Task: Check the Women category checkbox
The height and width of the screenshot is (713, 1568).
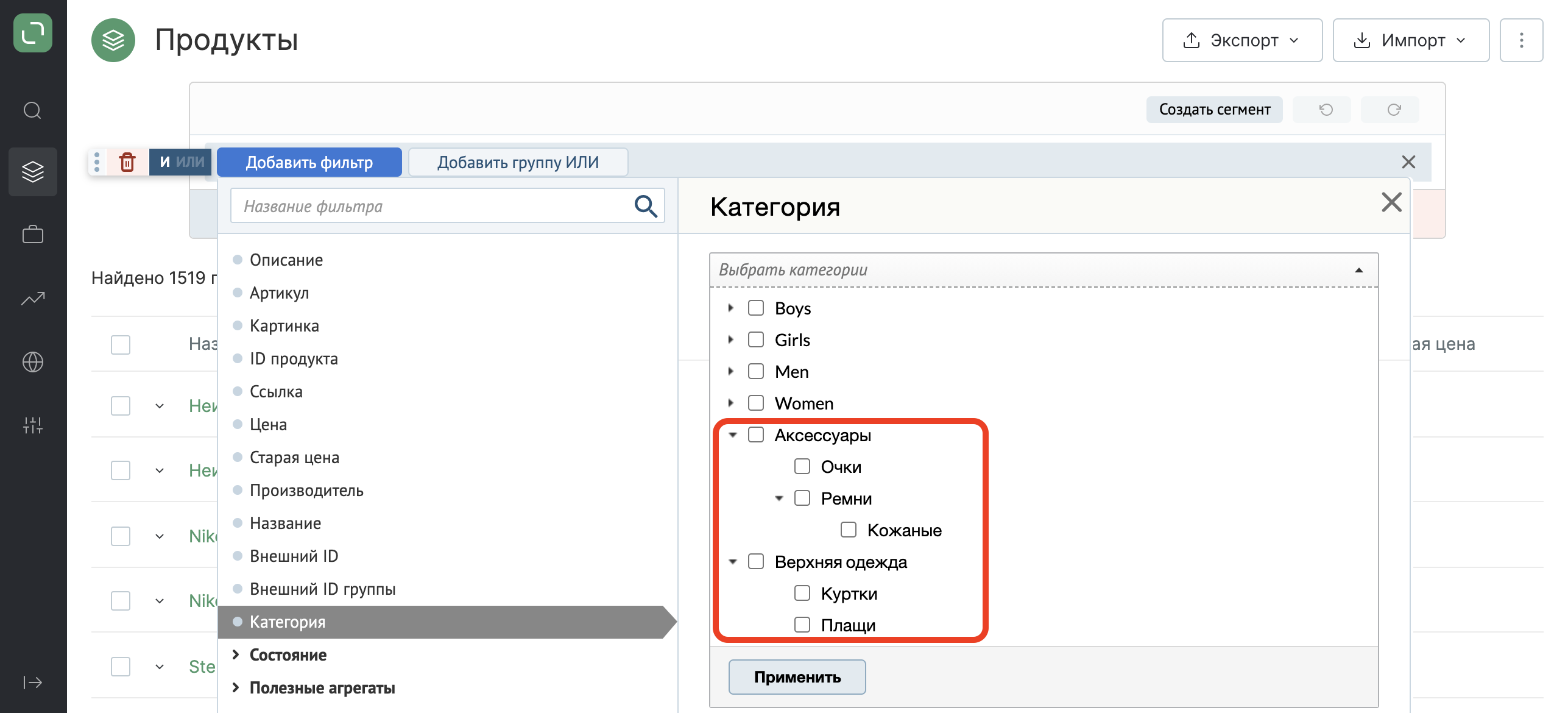Action: [756, 403]
